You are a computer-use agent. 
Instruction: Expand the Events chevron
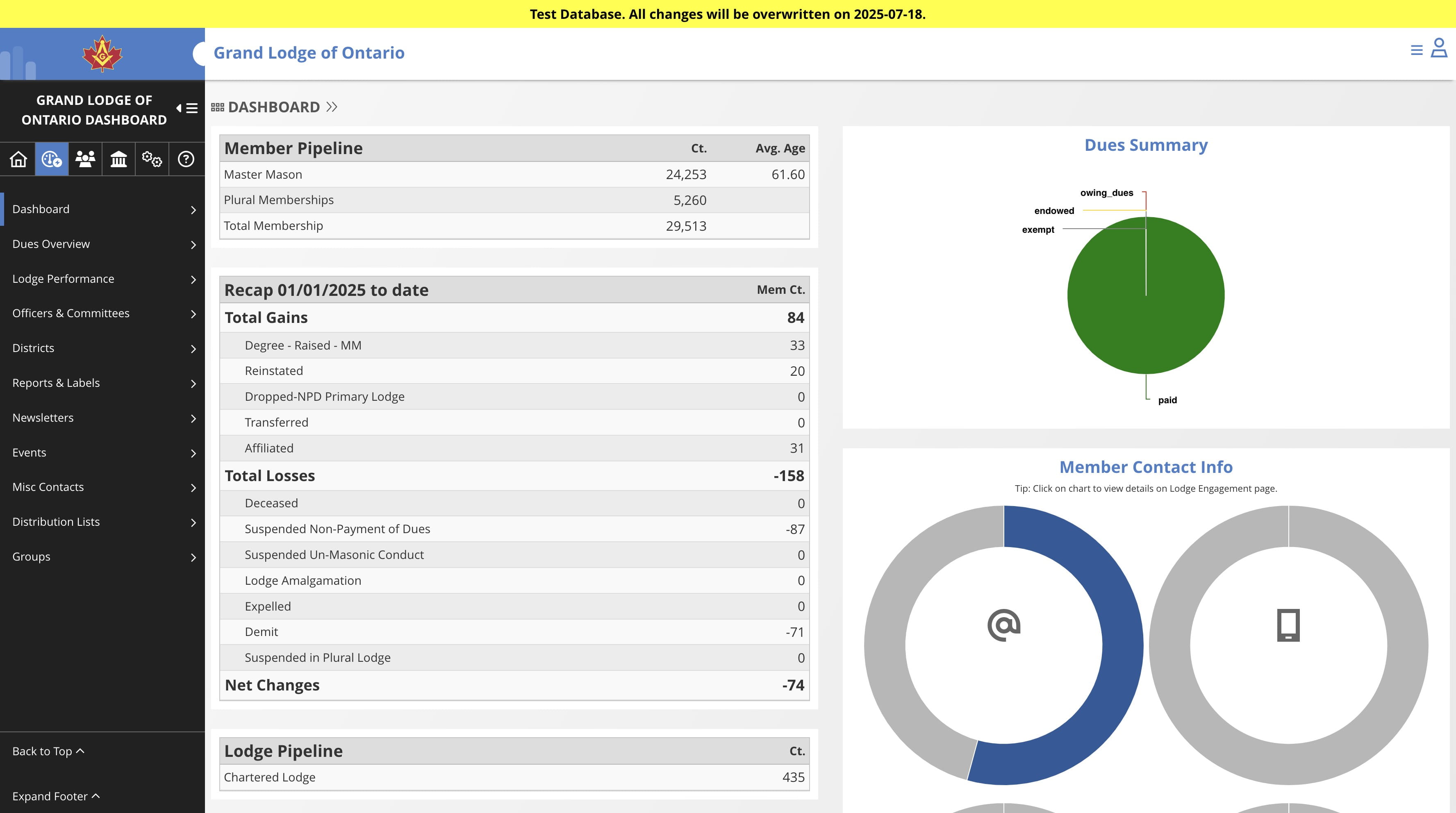click(x=193, y=454)
